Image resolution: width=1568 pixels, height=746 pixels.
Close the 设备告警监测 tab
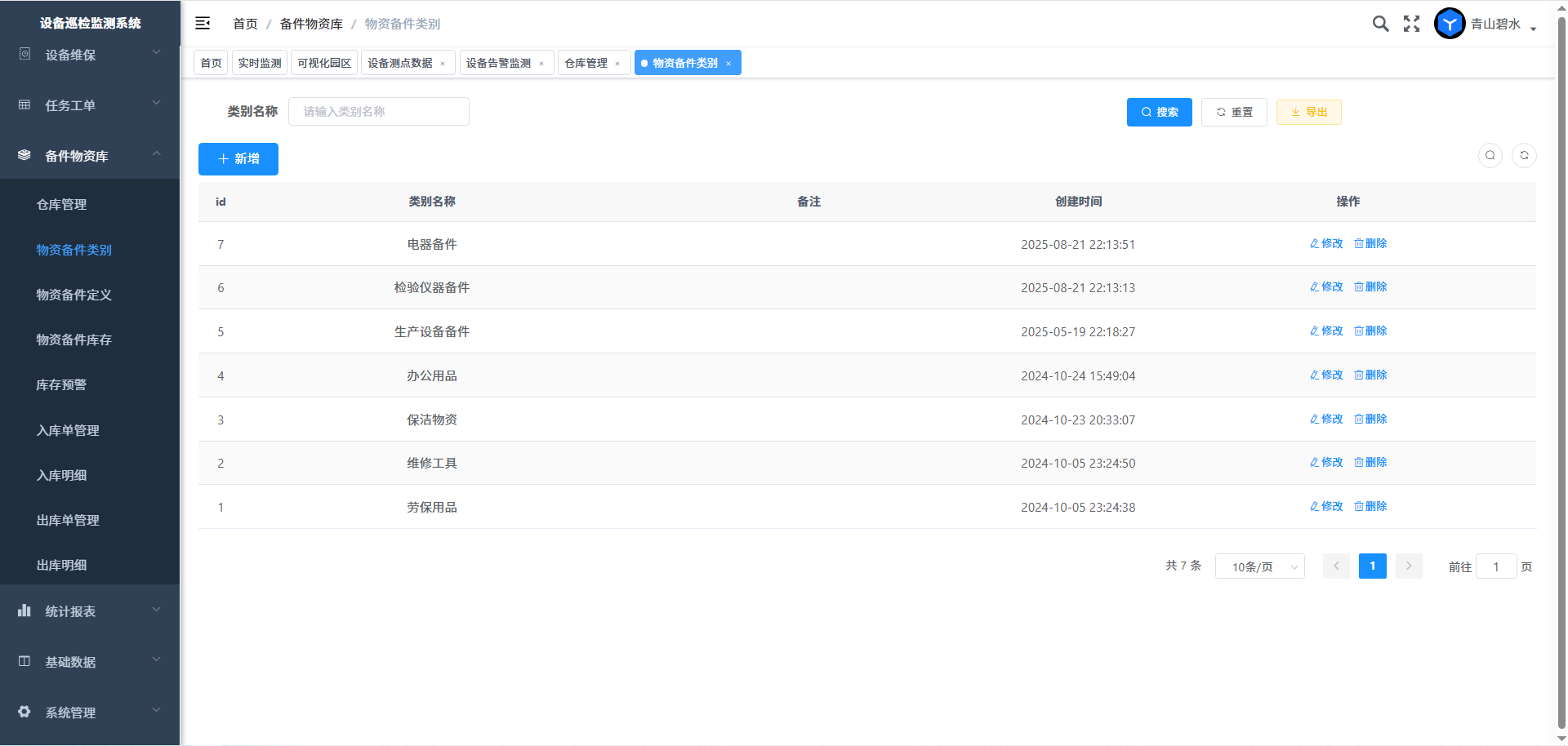(x=541, y=64)
